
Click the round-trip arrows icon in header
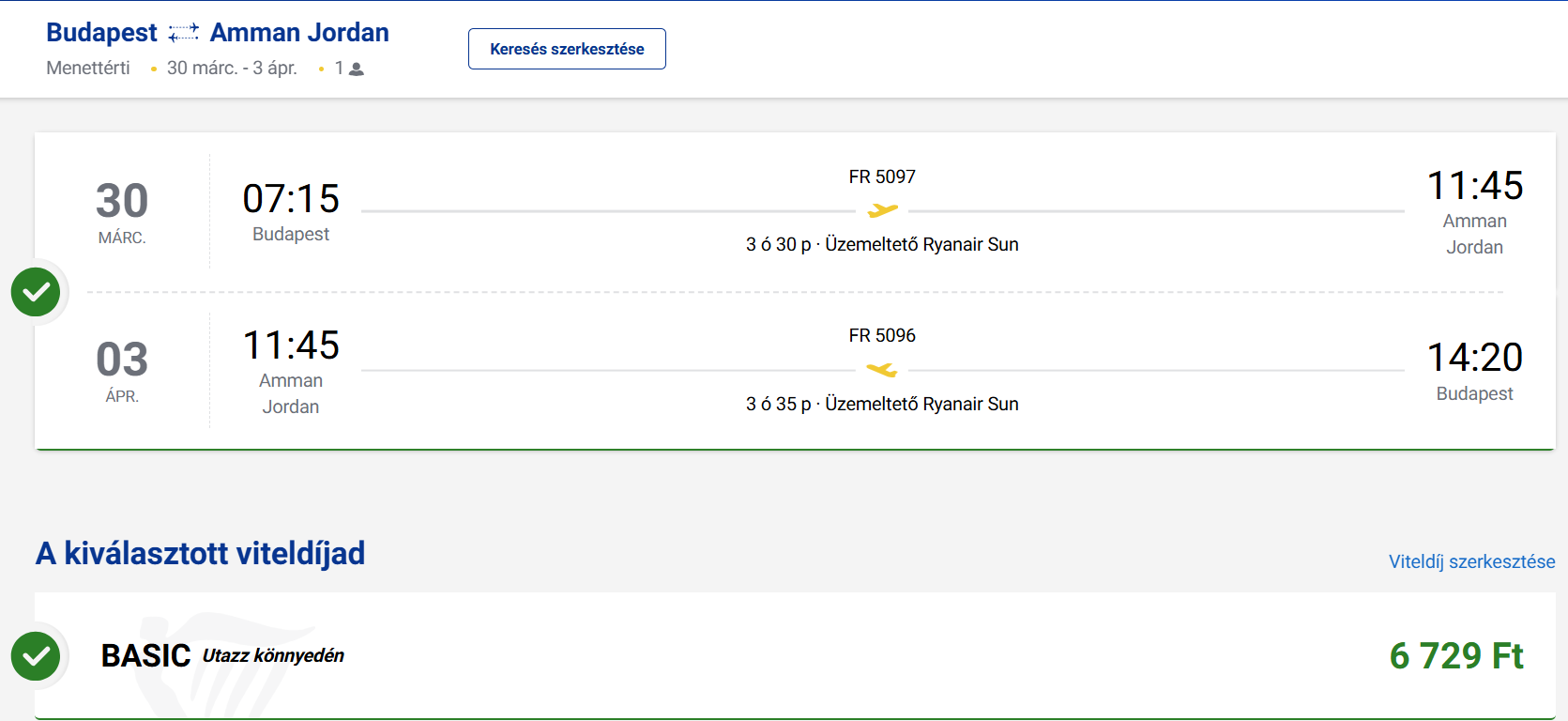click(x=183, y=33)
